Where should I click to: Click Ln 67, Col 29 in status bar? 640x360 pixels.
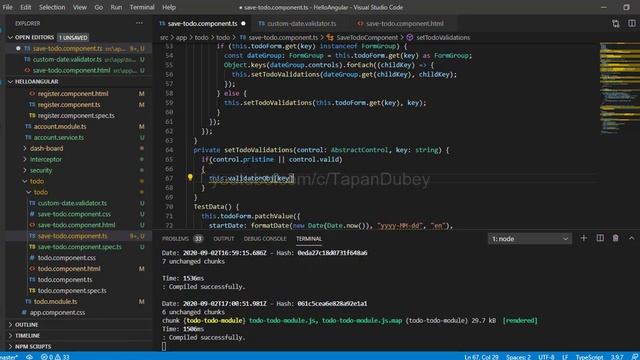point(481,357)
